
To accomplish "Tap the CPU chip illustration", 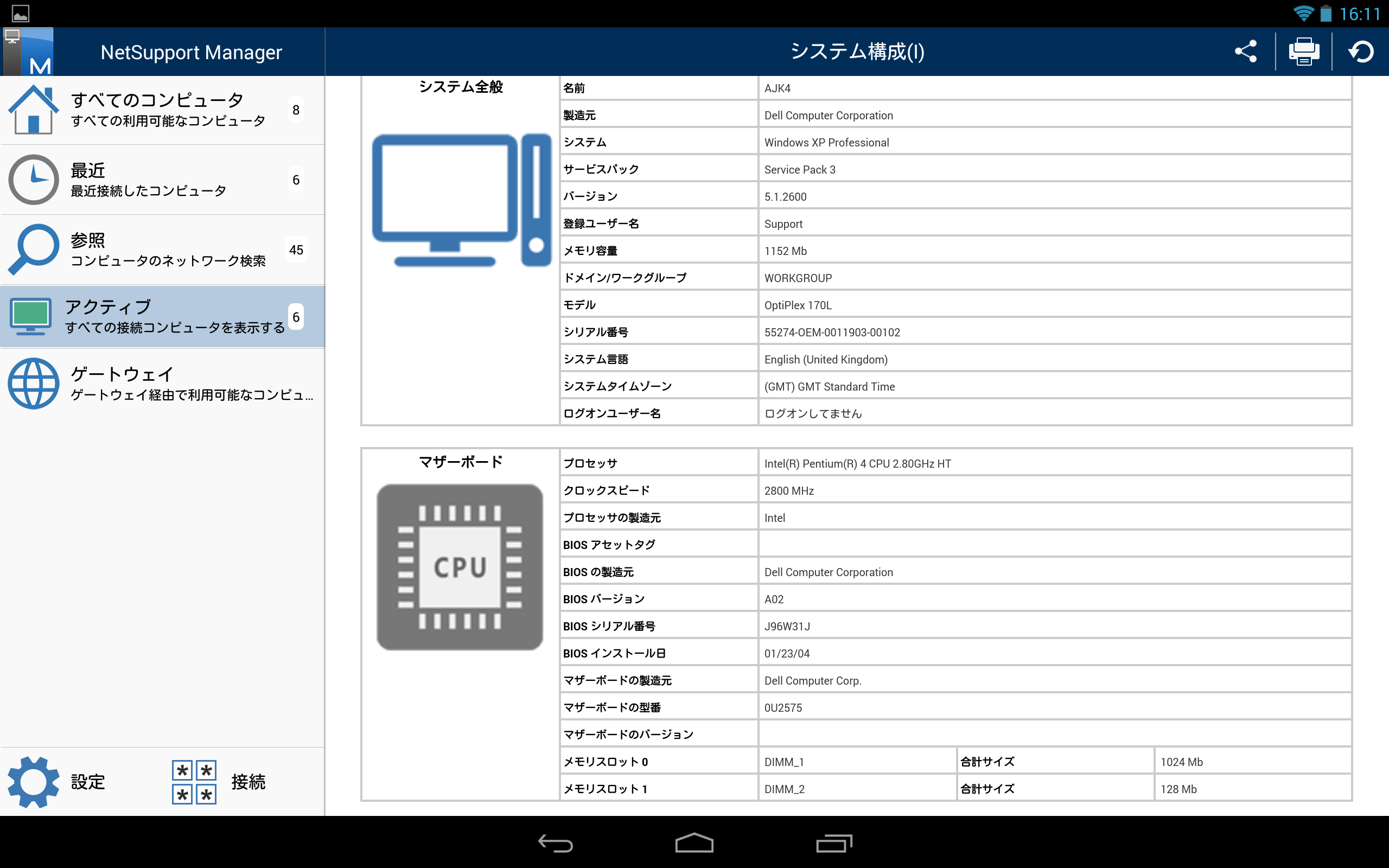I will coord(460,567).
